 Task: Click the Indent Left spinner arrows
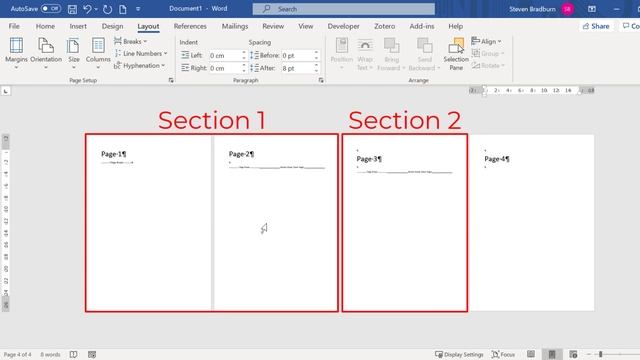point(244,55)
